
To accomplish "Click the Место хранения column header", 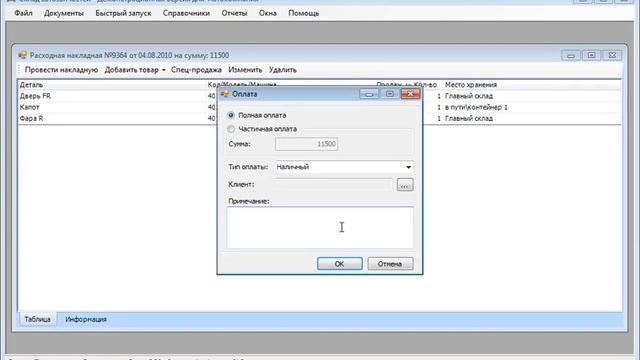I will click(x=471, y=85).
